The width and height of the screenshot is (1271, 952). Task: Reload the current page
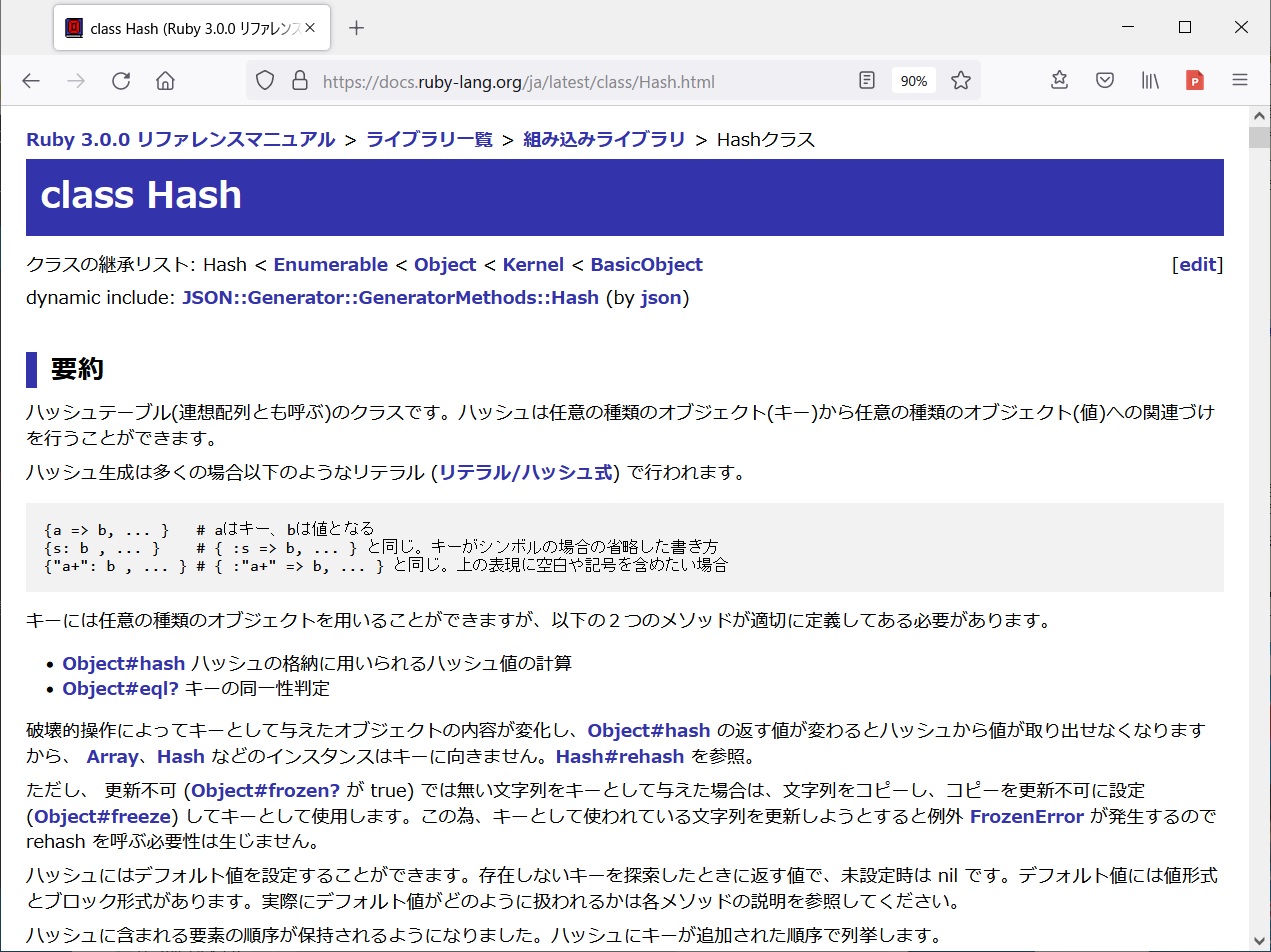(x=121, y=80)
